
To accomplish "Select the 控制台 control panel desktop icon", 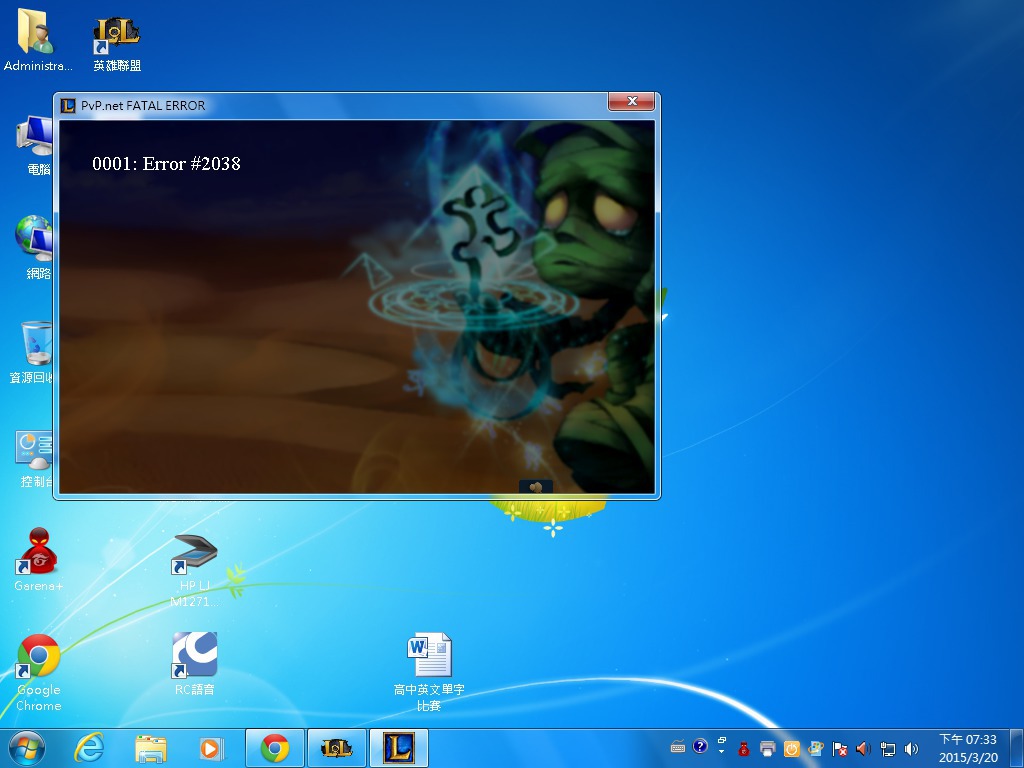I will [34, 459].
